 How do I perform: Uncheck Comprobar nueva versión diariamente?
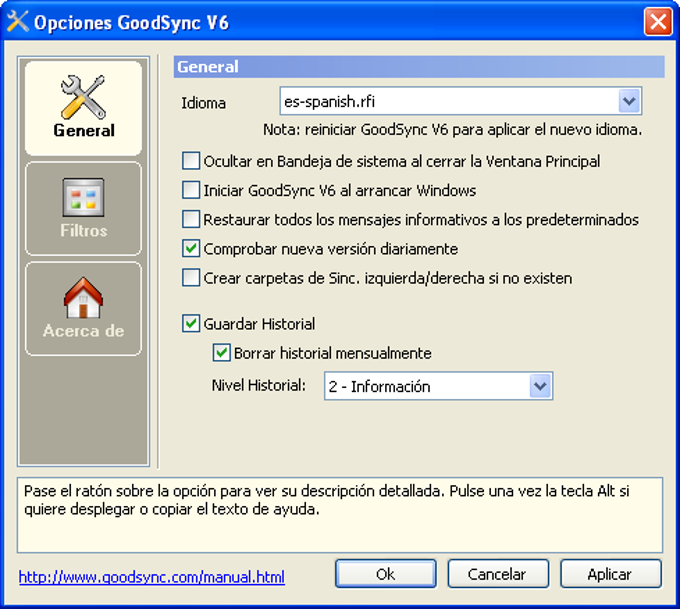click(191, 249)
